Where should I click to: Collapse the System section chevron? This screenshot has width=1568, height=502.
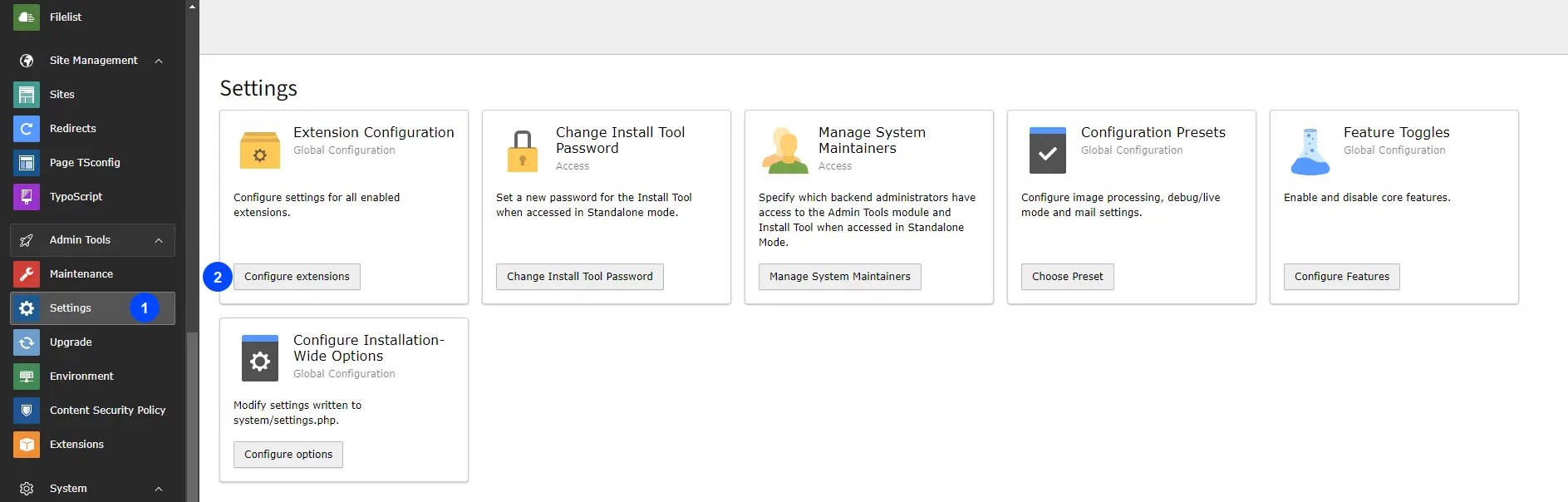click(159, 489)
